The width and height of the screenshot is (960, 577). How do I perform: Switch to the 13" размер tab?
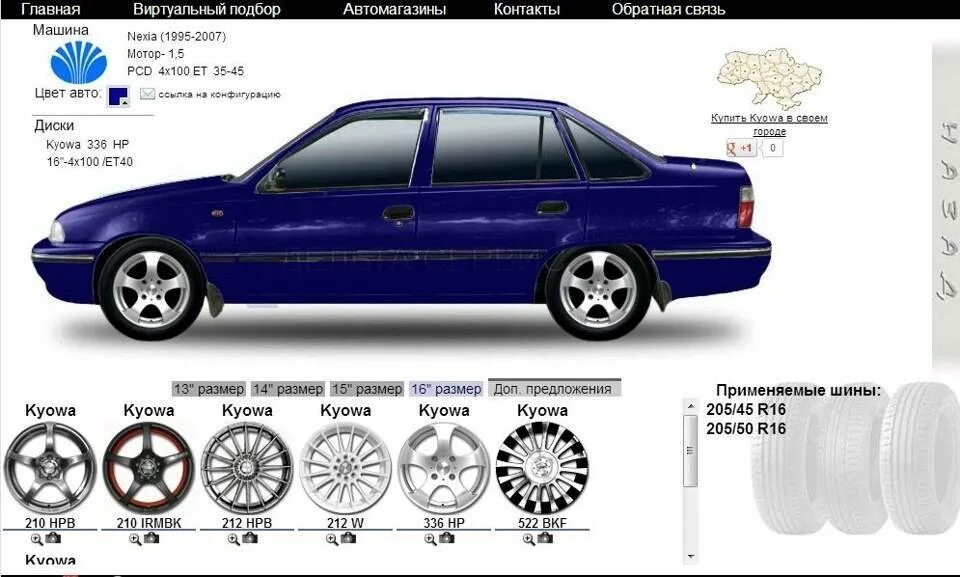pos(209,389)
